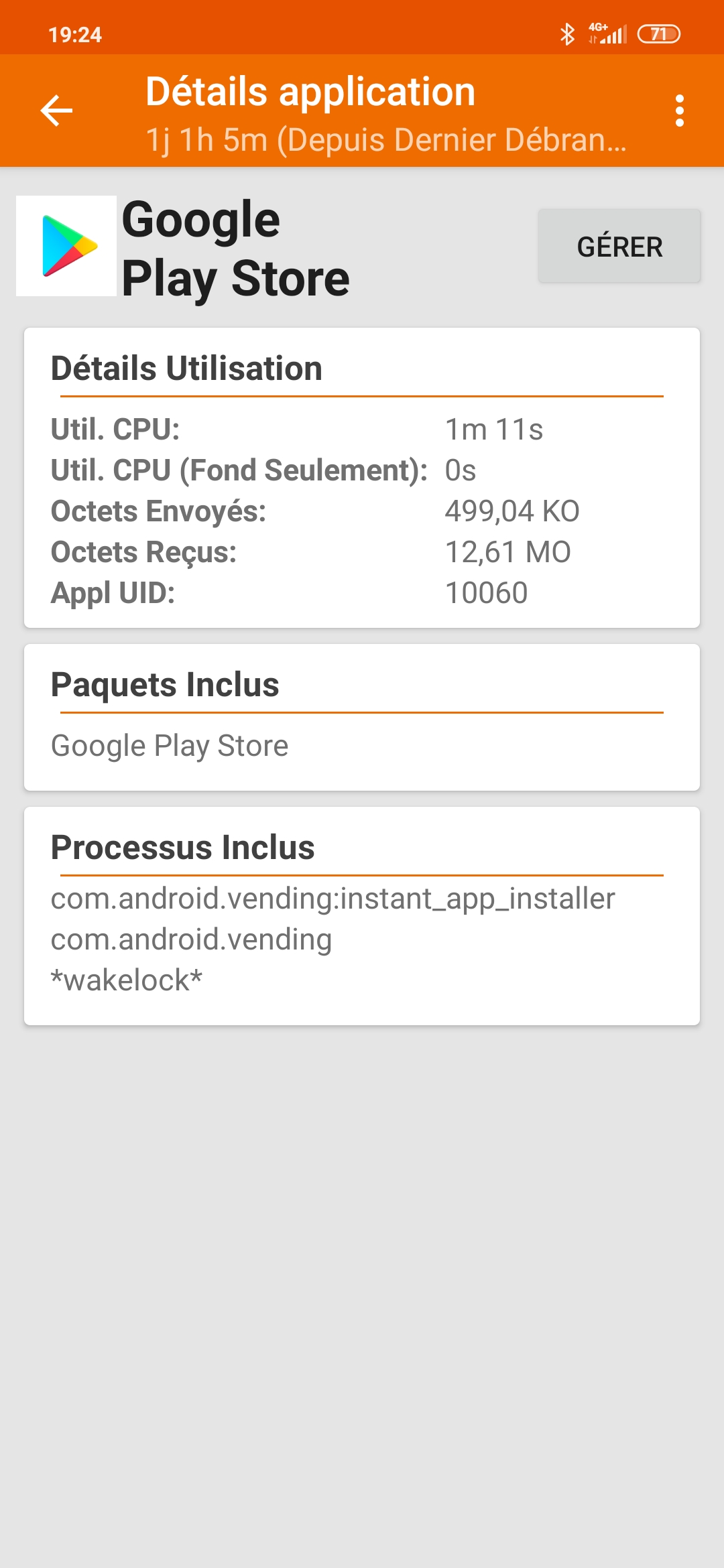Tap the battery level indicator

tap(658, 34)
